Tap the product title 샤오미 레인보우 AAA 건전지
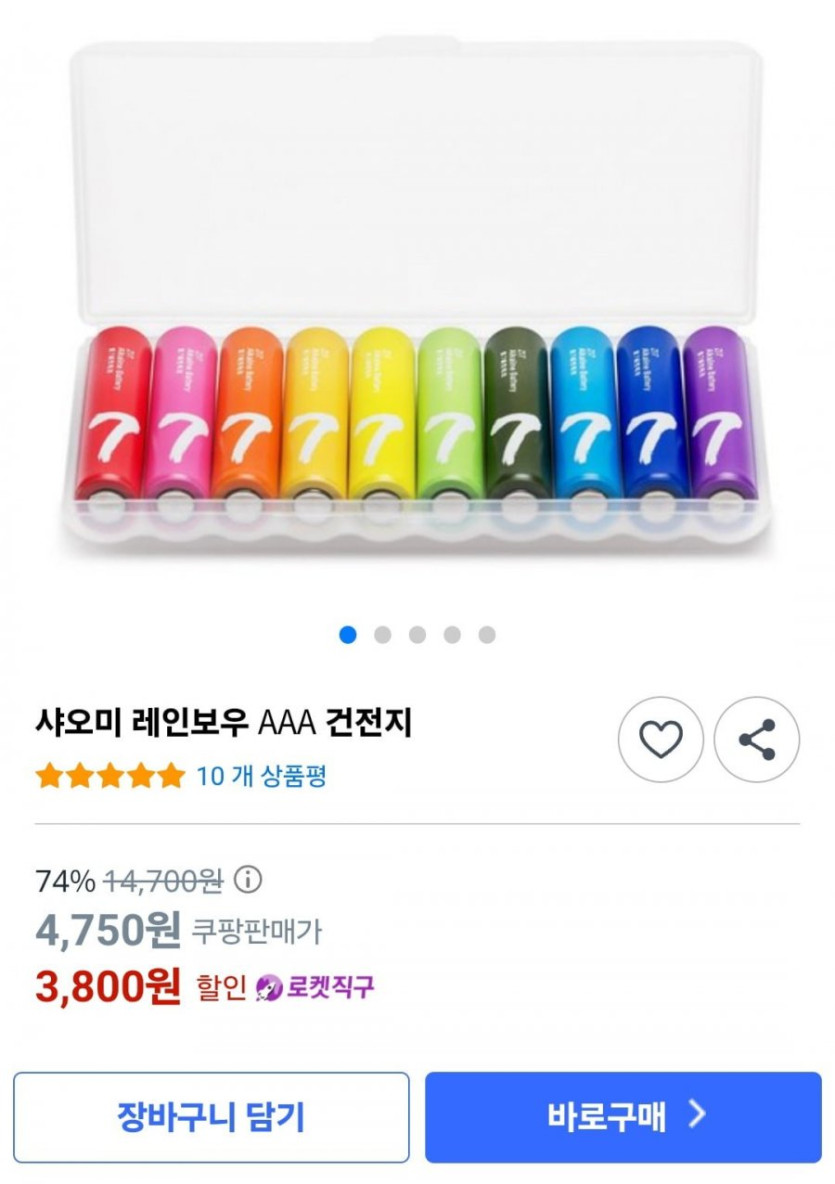The width and height of the screenshot is (835, 1184). 223,721
